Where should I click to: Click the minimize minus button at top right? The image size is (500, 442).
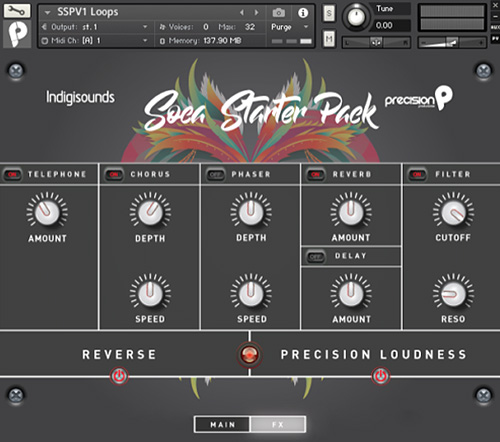(495, 16)
